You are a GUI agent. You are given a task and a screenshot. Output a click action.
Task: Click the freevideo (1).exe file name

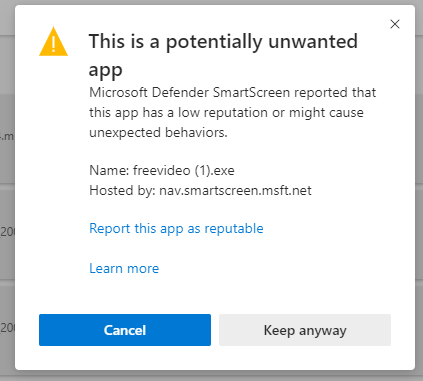184,170
